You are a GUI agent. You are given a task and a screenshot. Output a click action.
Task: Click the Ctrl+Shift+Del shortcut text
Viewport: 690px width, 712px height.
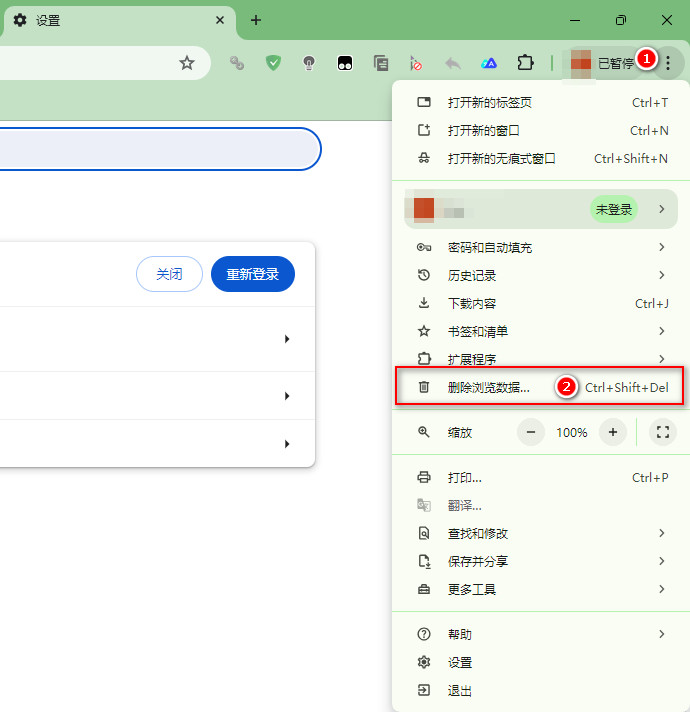626,387
